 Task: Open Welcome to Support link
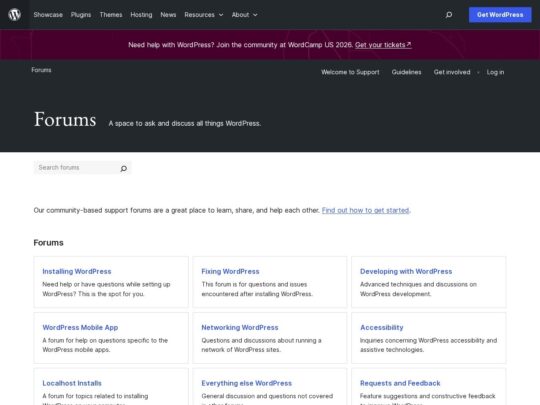[x=350, y=72]
